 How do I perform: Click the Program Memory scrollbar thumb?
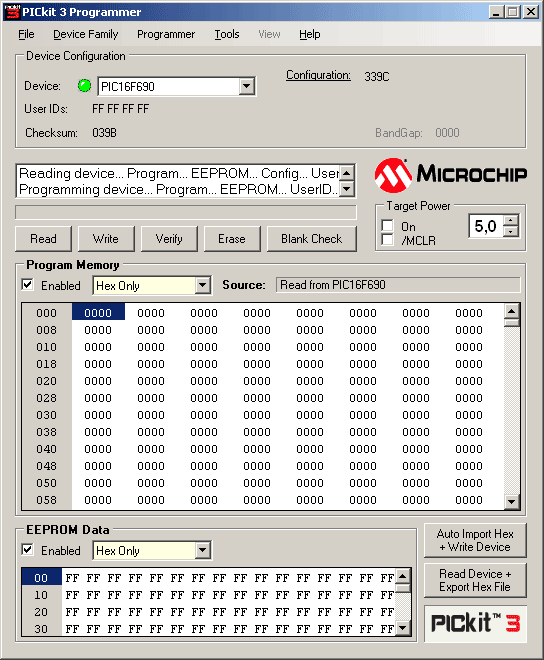coord(512,323)
